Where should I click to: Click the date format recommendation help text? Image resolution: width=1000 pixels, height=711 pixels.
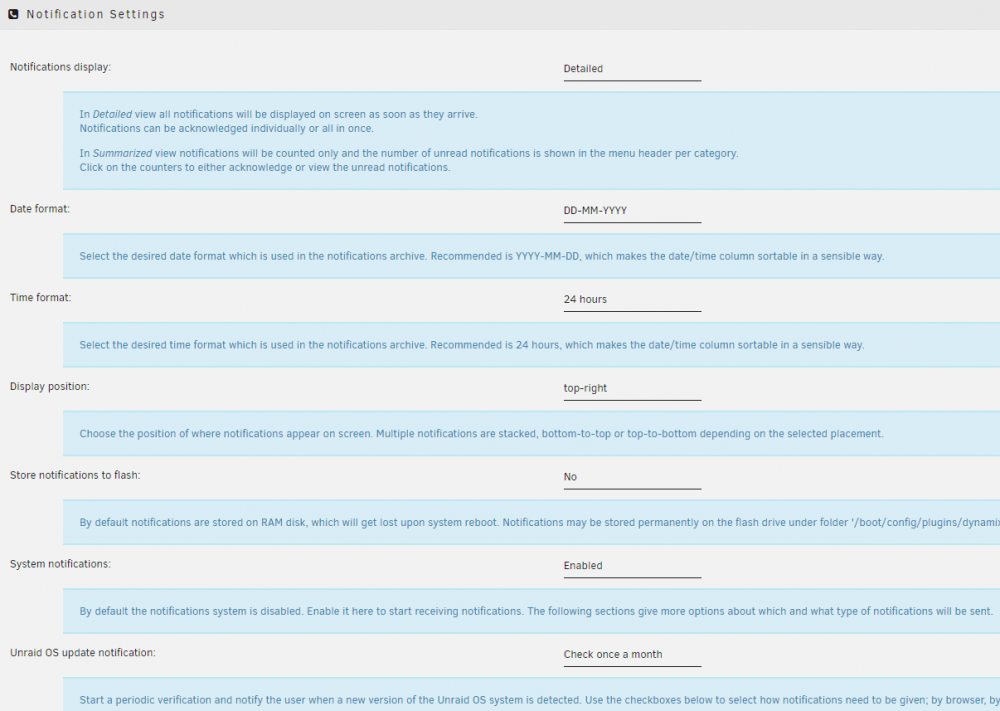482,256
